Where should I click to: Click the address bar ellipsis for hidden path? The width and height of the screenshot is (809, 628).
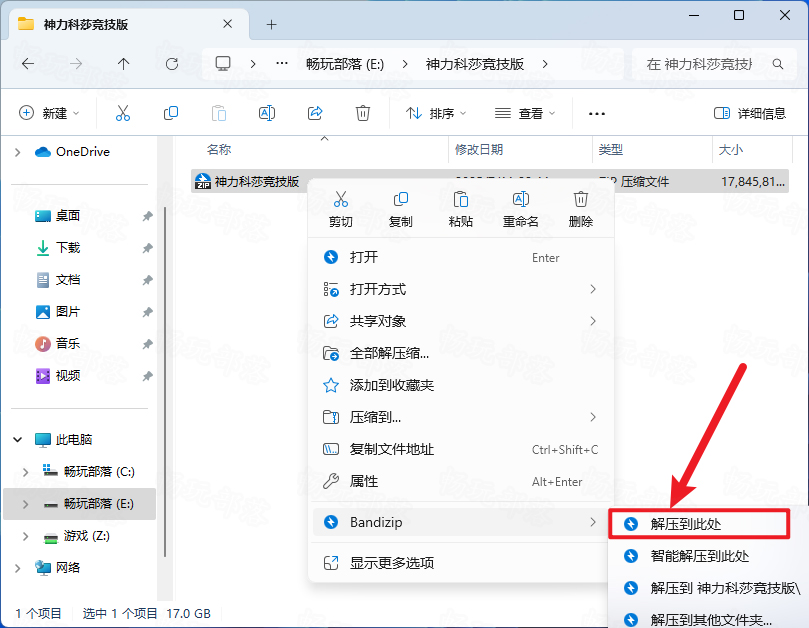(x=282, y=63)
